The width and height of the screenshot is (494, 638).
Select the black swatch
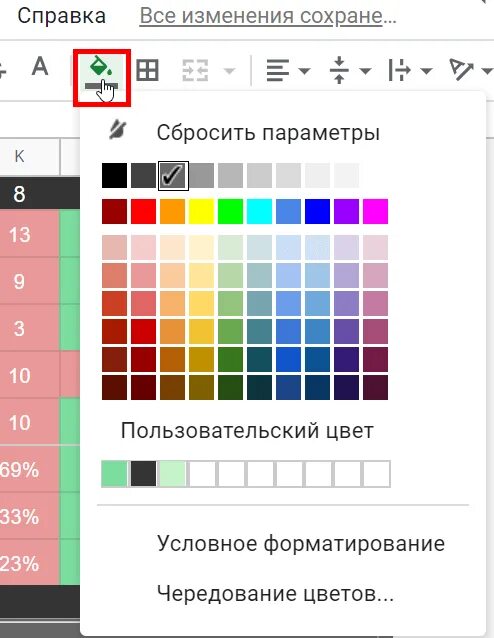pos(114,175)
